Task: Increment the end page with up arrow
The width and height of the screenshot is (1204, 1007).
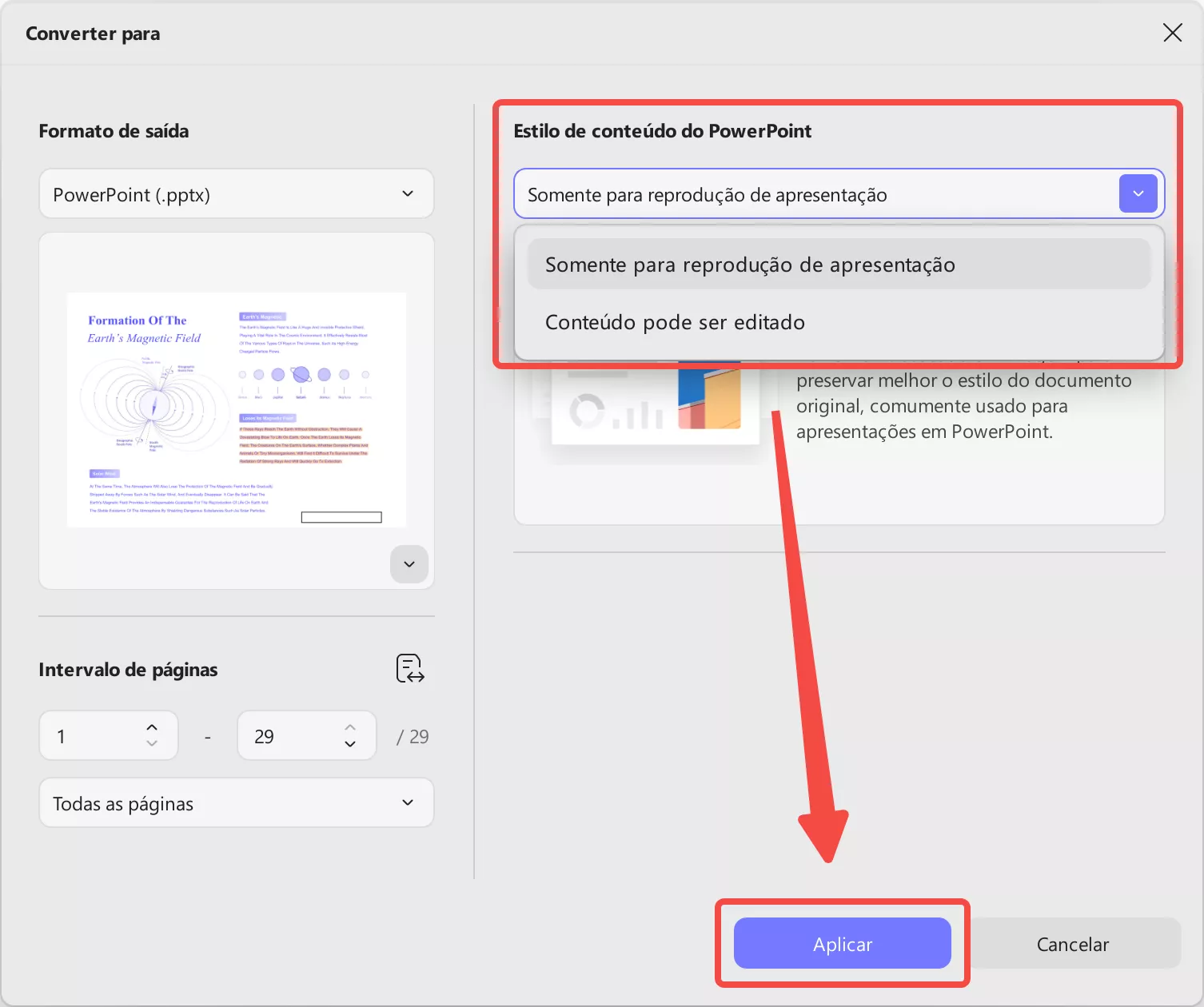Action: point(349,726)
